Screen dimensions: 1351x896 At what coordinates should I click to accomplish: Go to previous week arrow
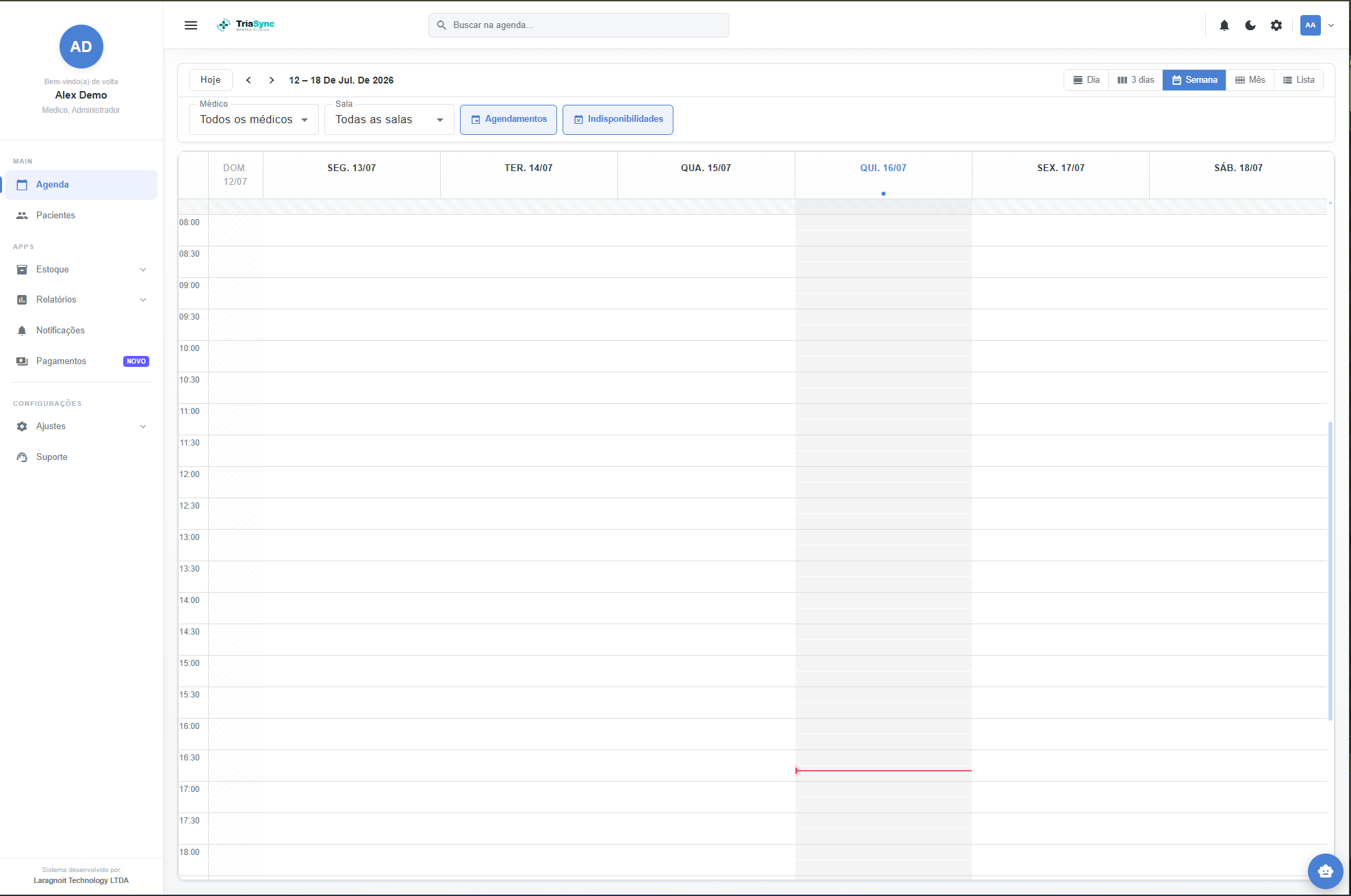point(248,80)
